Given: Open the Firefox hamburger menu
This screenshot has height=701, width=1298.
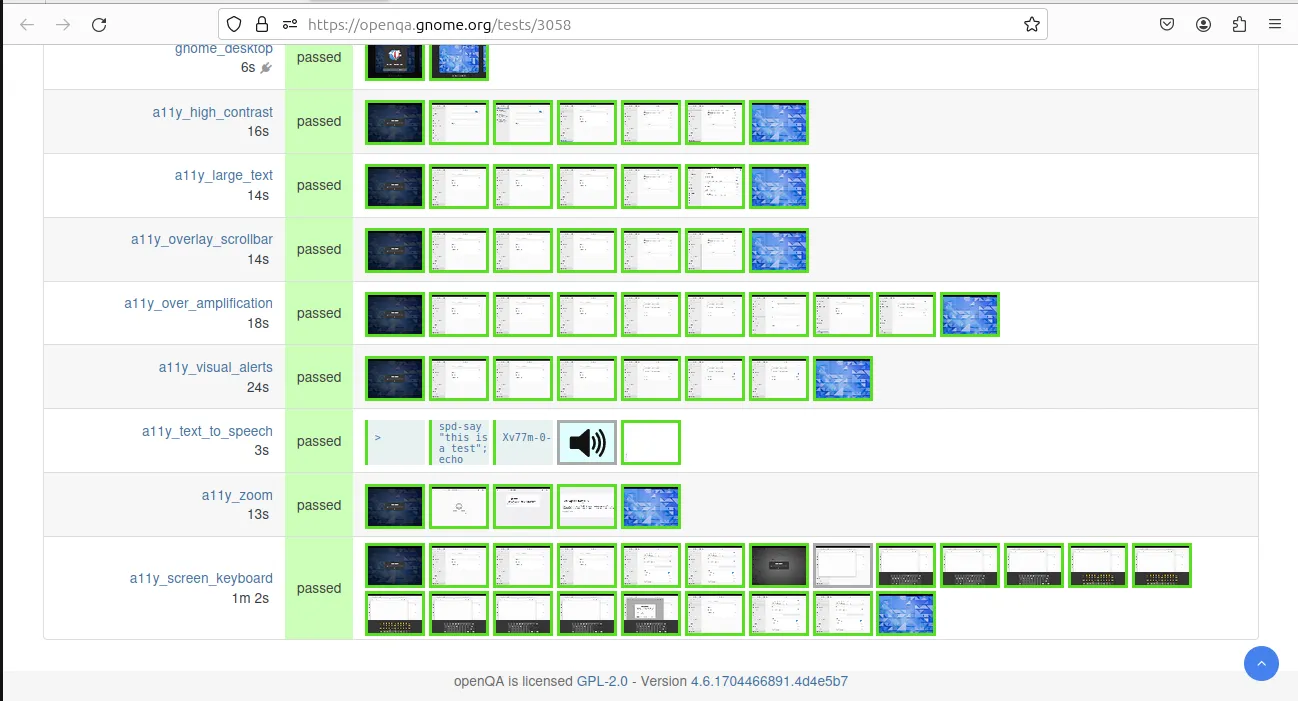Looking at the screenshot, I should pyautogui.click(x=1274, y=25).
